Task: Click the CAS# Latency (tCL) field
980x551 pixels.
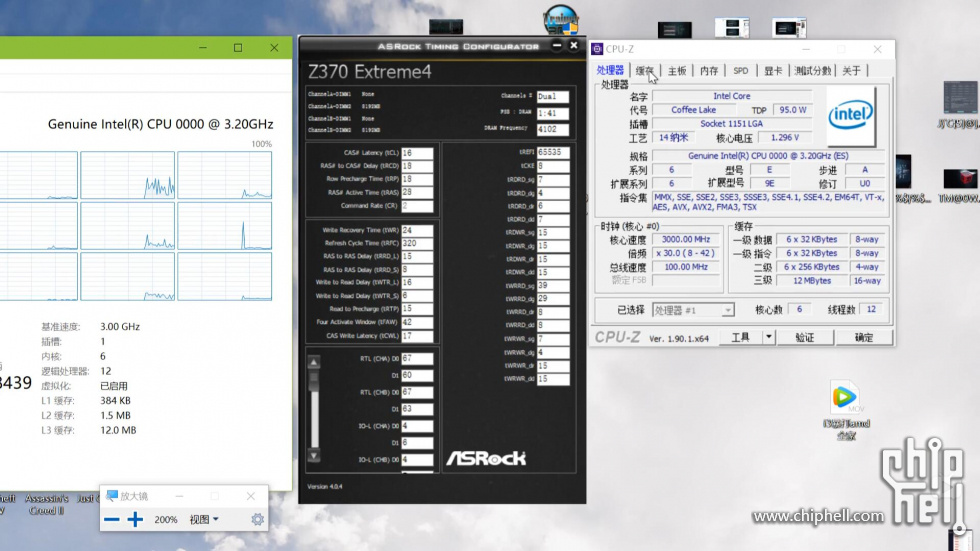Action: 418,153
